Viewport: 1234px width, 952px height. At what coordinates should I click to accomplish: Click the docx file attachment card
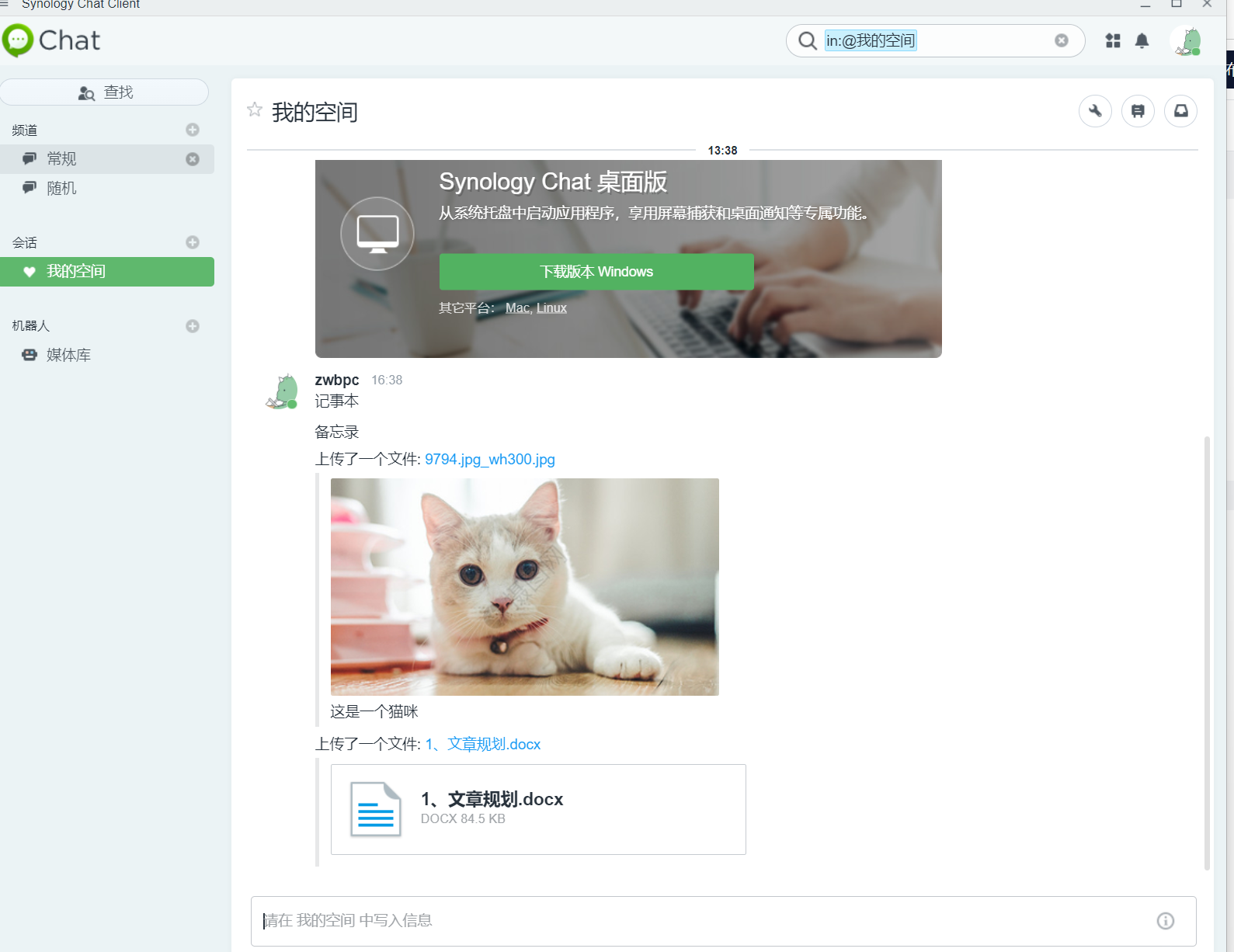538,809
